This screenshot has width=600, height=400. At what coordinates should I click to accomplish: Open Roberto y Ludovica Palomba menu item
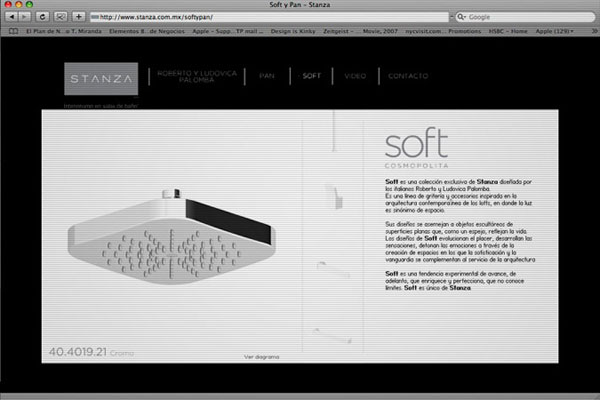(x=197, y=76)
